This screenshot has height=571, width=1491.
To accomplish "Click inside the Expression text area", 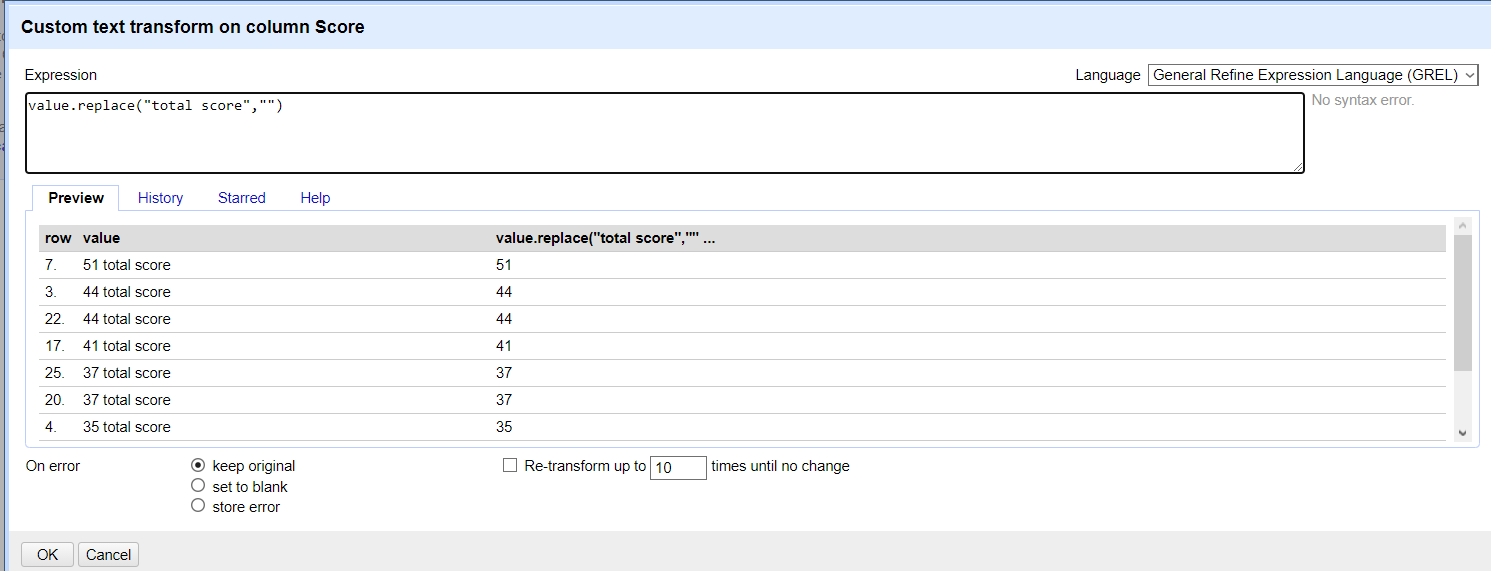I will tap(664, 133).
